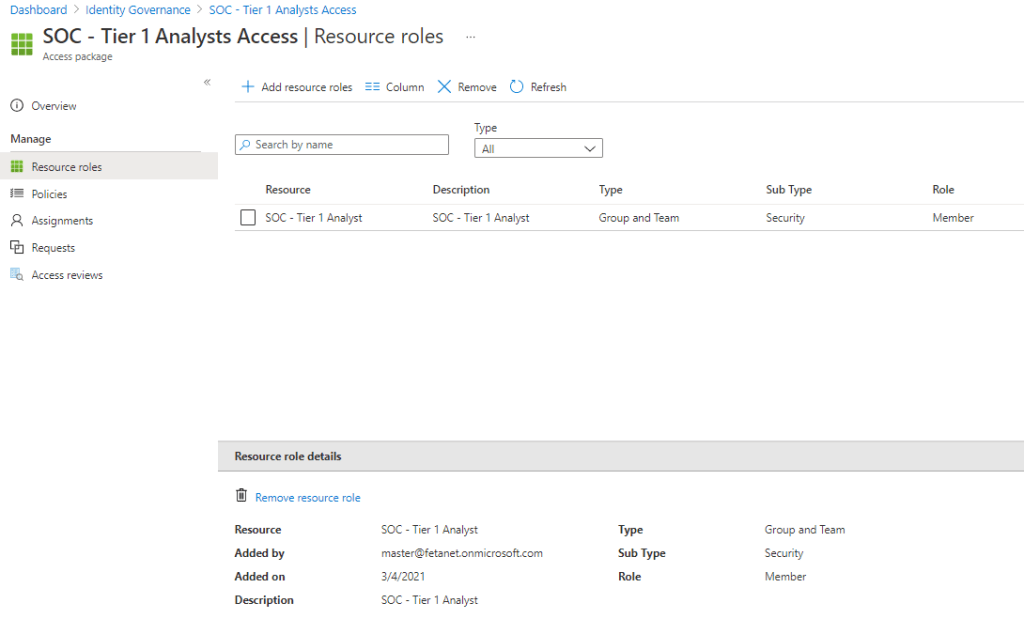Click the Overview info icon in sidebar
Viewport: 1024px width, 634px height.
(16, 106)
